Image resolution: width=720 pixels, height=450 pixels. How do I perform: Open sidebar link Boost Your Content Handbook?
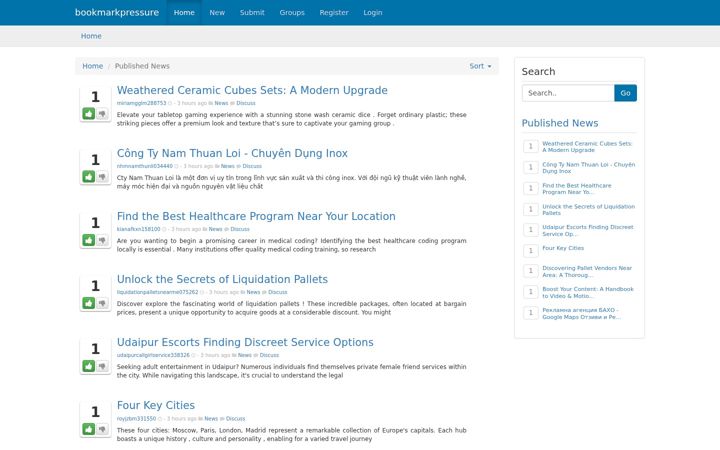click(588, 292)
